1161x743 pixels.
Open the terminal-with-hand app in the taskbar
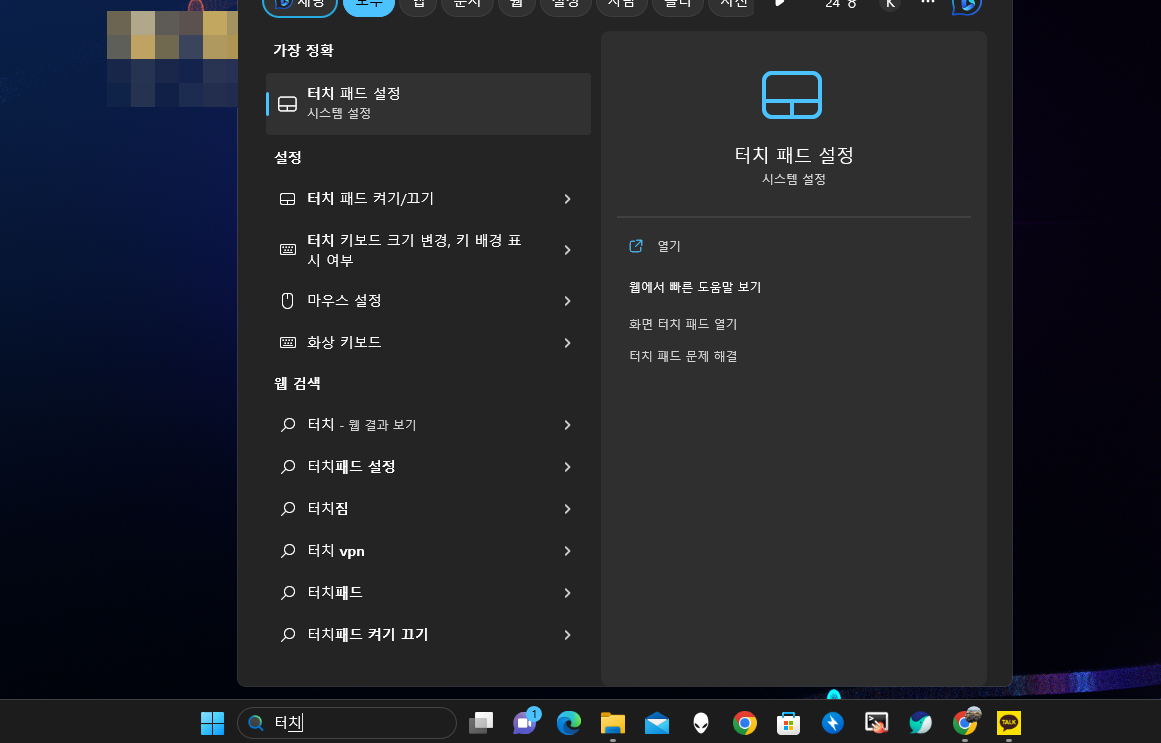(876, 723)
